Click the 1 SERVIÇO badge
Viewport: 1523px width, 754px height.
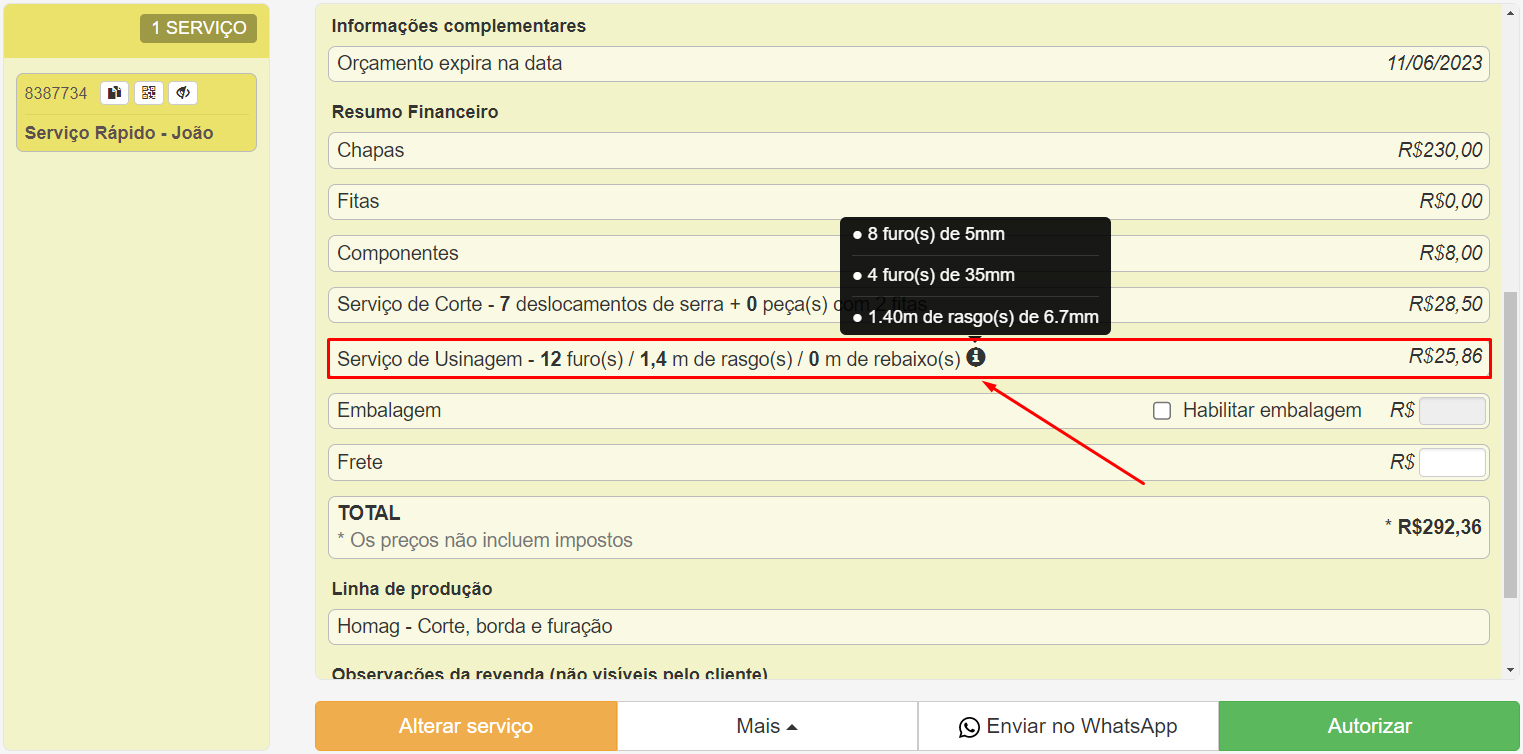[198, 28]
